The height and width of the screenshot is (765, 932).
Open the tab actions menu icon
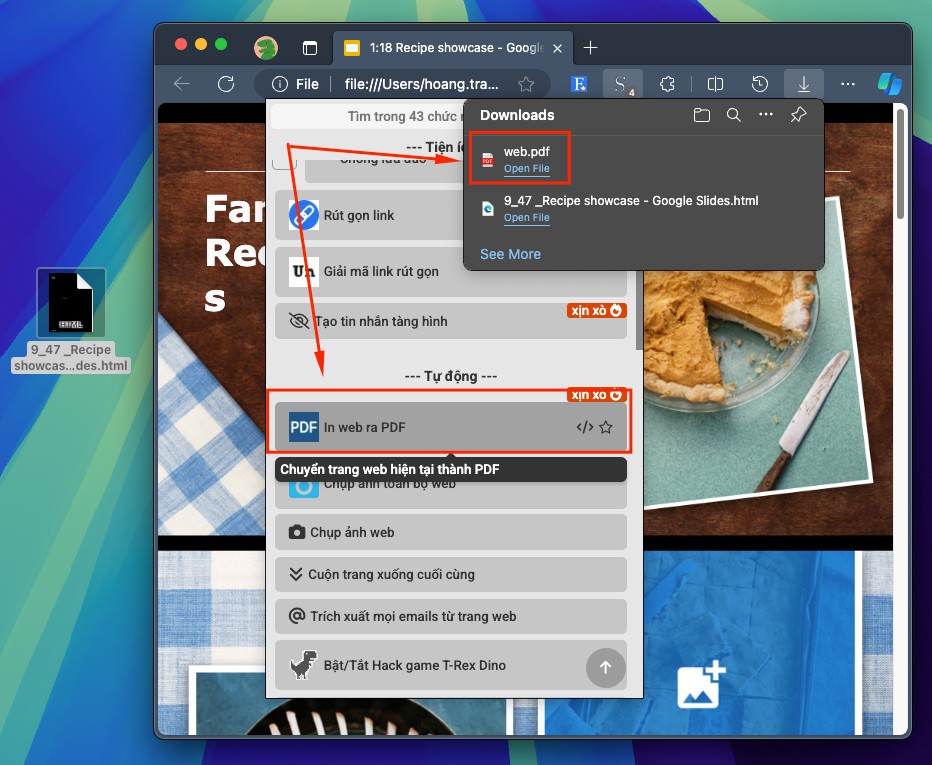(x=310, y=48)
